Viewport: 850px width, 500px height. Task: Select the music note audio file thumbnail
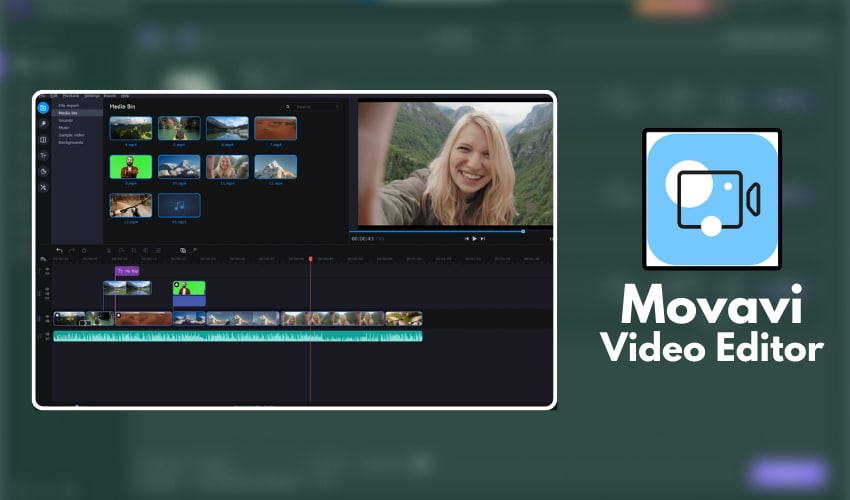coord(179,206)
